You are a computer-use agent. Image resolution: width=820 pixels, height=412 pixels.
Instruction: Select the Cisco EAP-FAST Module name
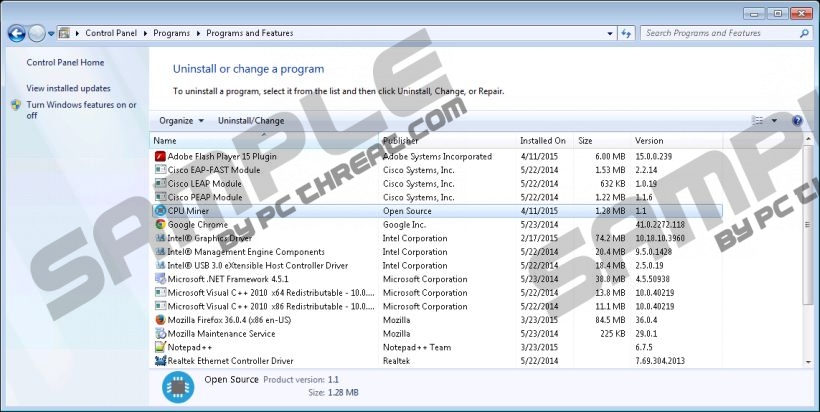[214, 170]
